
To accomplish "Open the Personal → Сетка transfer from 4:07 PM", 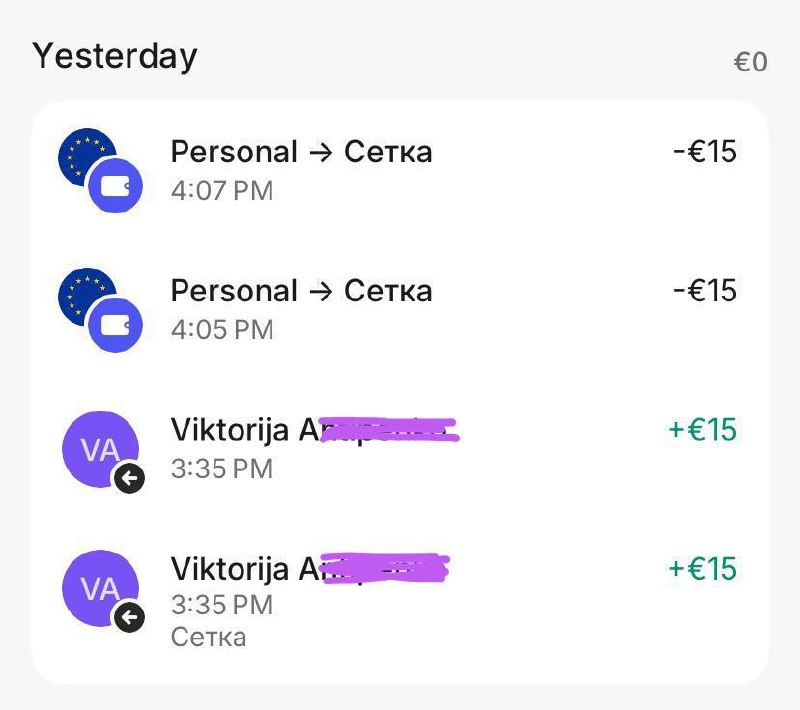I will click(301, 152).
